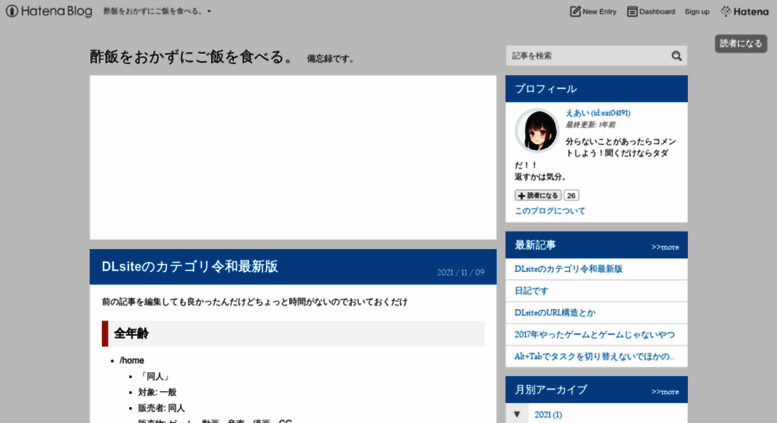
Task: Click the ＋読者になる button in profile
Action: (538, 196)
